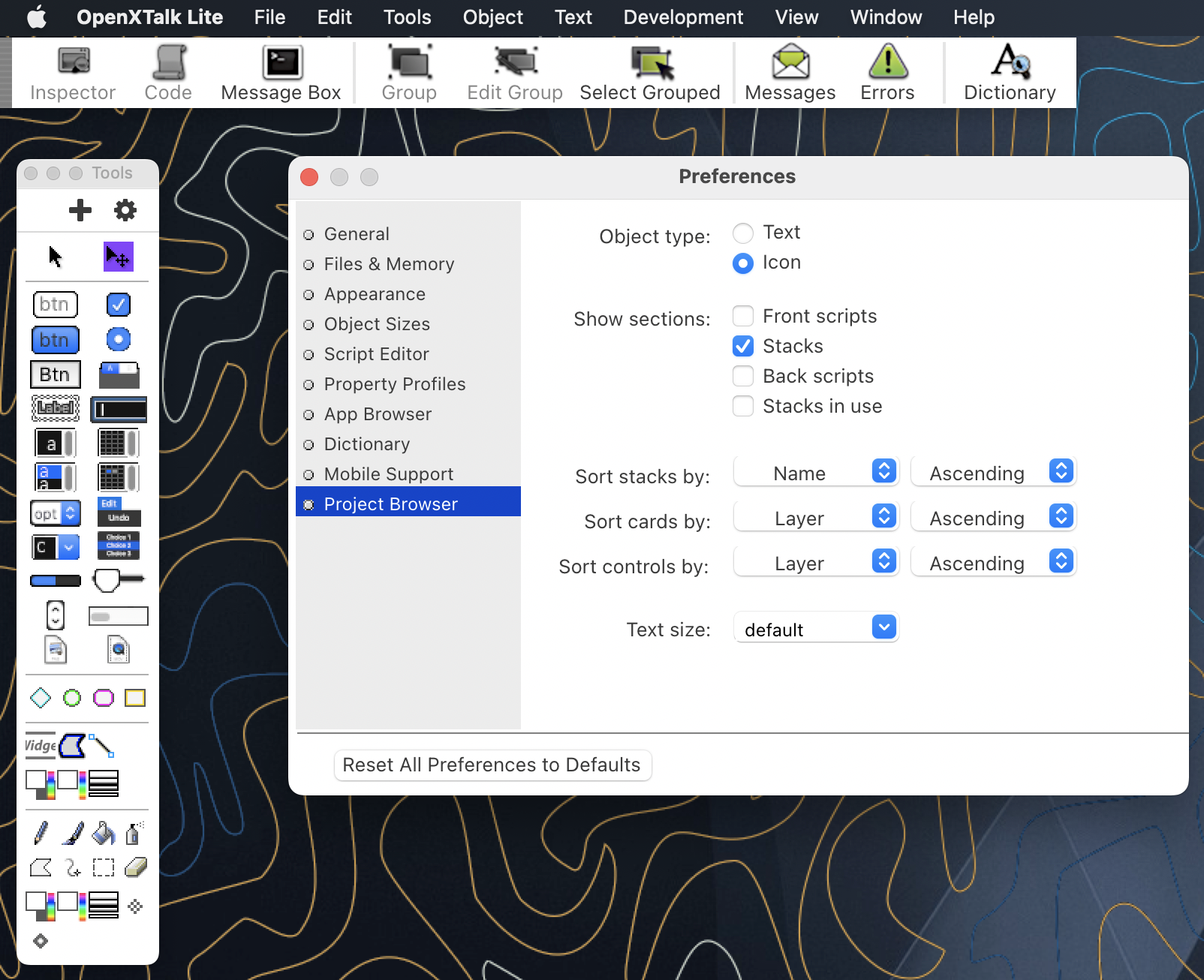Pick the tabbed button control icon
Image resolution: width=1204 pixels, height=980 pixels.
click(119, 374)
